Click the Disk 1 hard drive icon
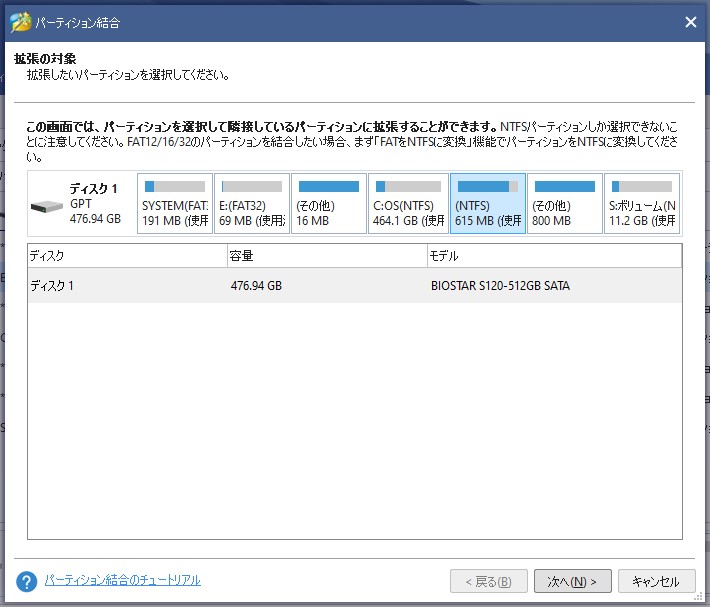This screenshot has width=710, height=607. pyautogui.click(x=46, y=206)
